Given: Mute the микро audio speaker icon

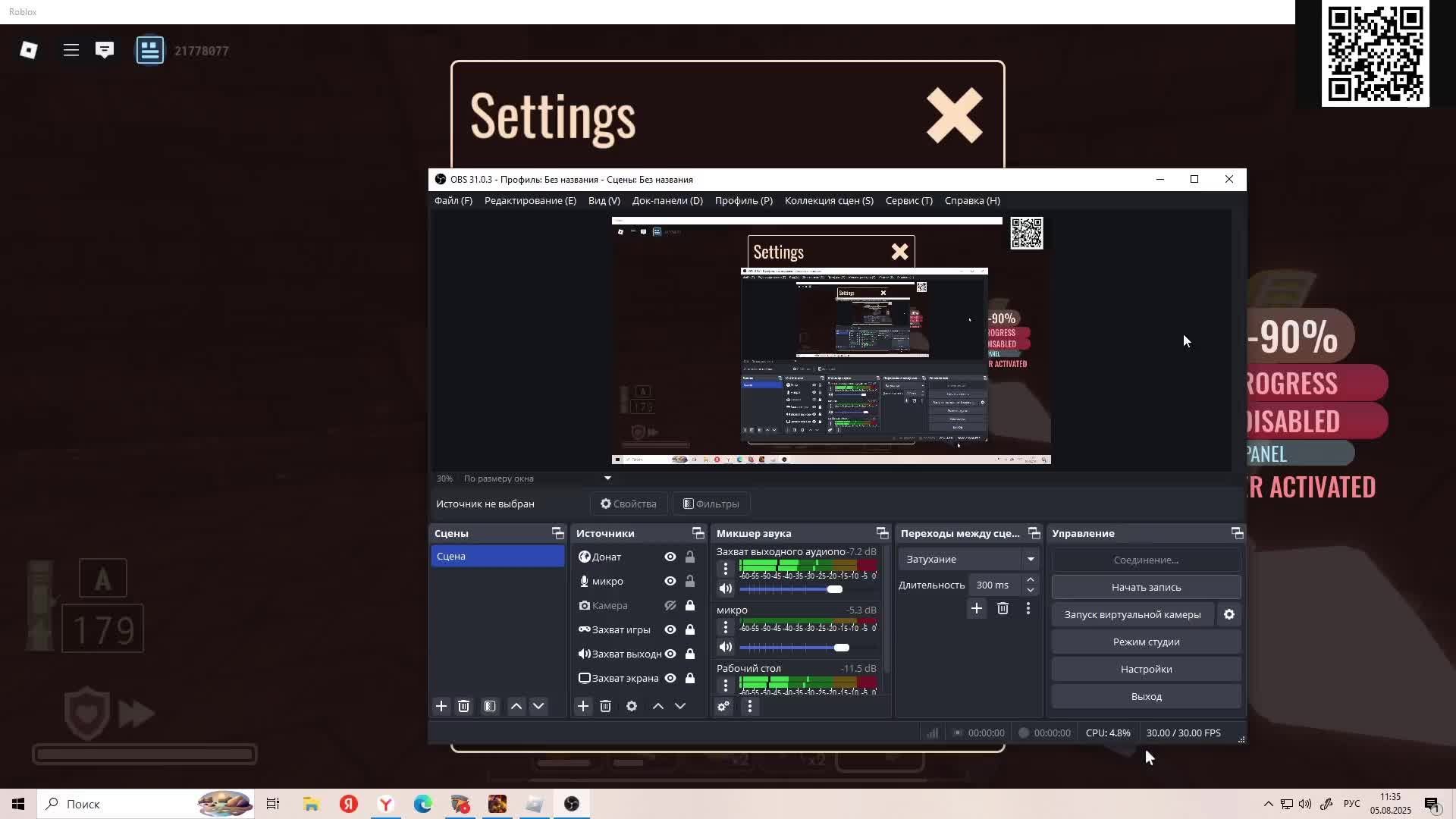Looking at the screenshot, I should coord(726,647).
